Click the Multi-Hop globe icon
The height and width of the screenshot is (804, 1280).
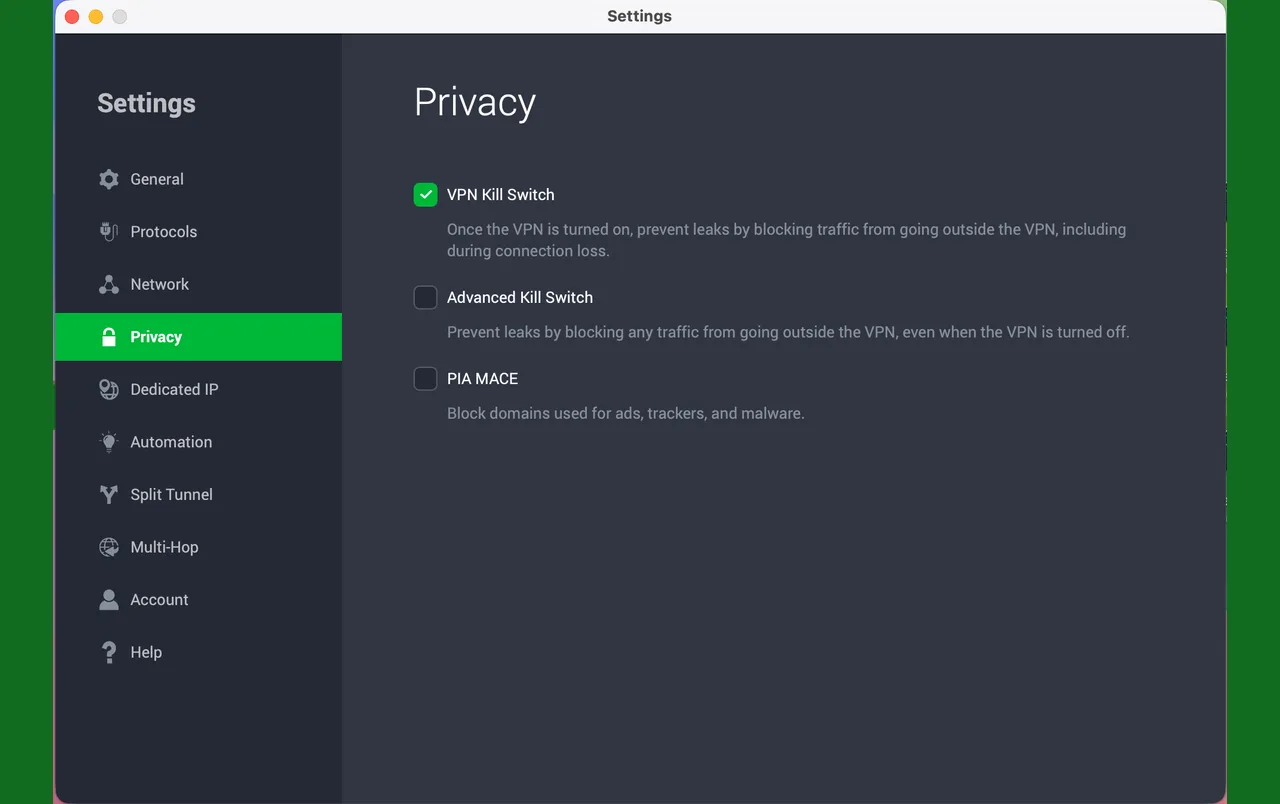click(x=109, y=547)
